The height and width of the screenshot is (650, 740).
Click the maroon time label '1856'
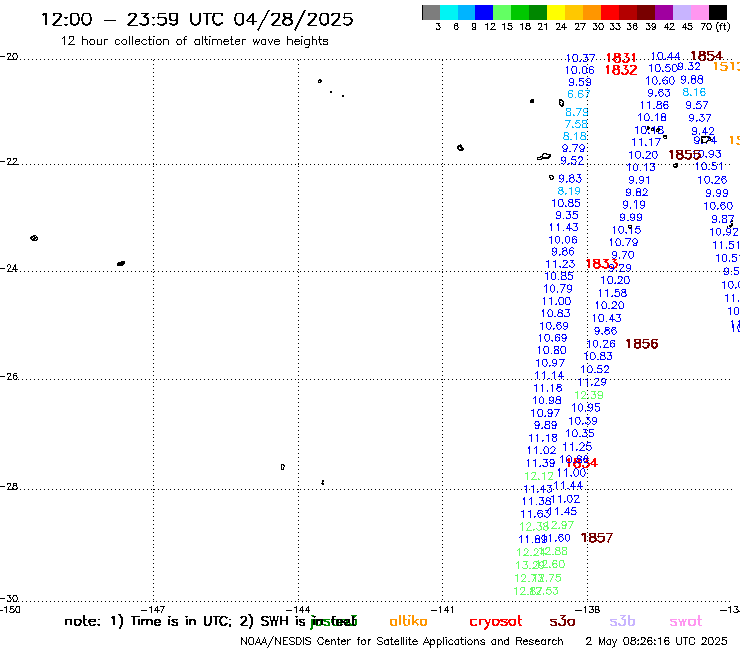(641, 344)
